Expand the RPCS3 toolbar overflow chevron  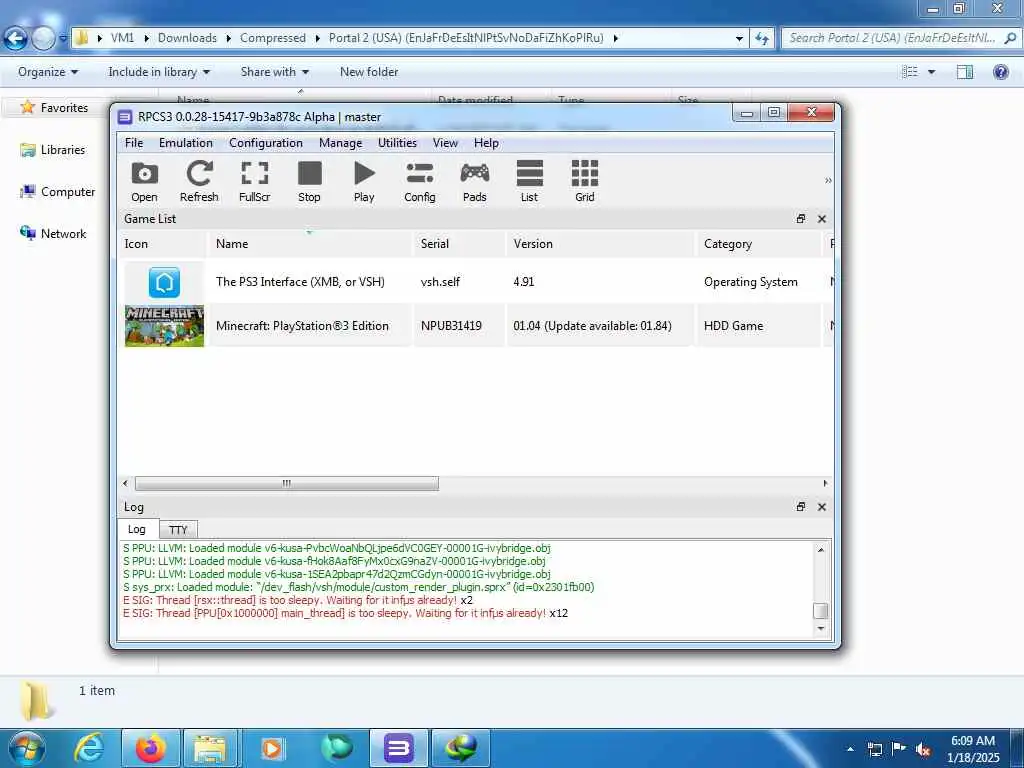click(x=828, y=181)
